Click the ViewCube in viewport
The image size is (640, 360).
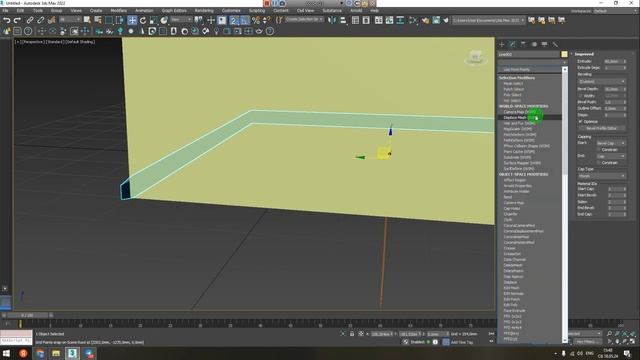coord(476,58)
